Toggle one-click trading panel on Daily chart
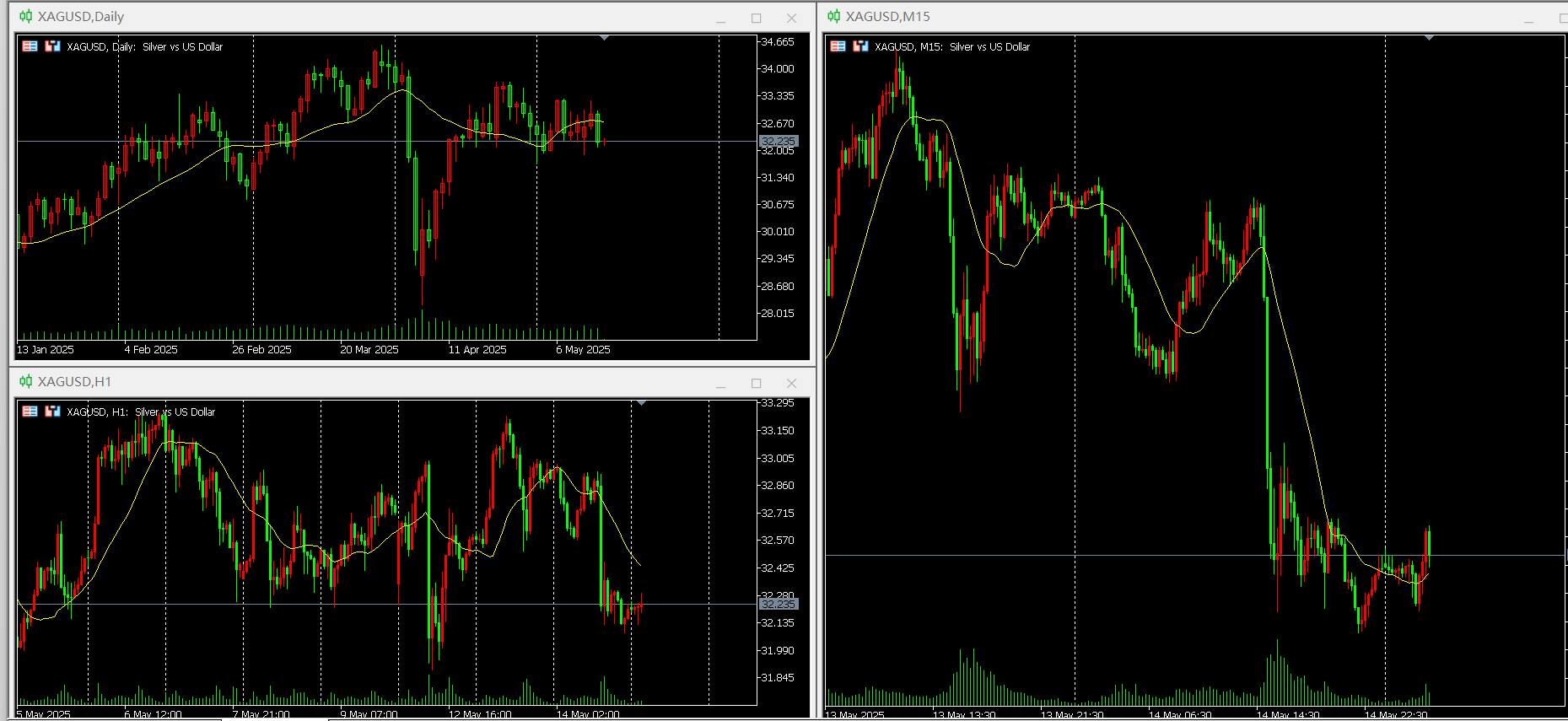This screenshot has width=1568, height=721. [30, 46]
